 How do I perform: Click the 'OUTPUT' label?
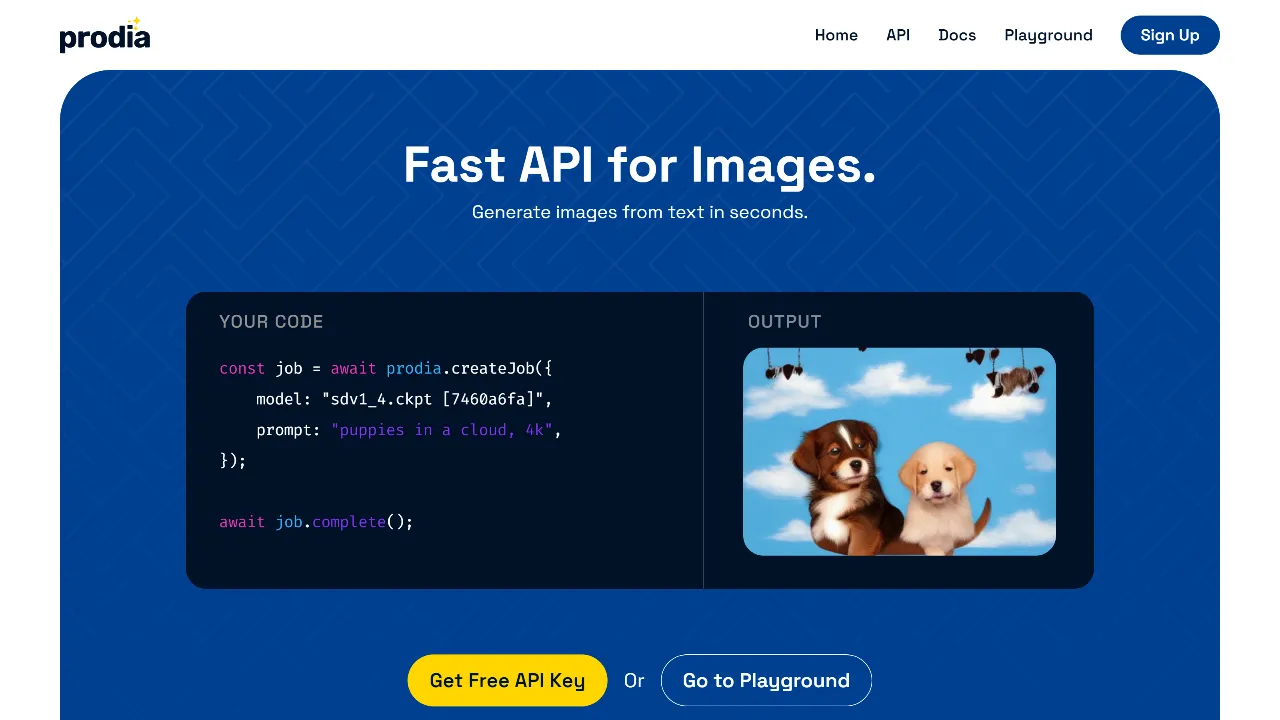point(785,322)
